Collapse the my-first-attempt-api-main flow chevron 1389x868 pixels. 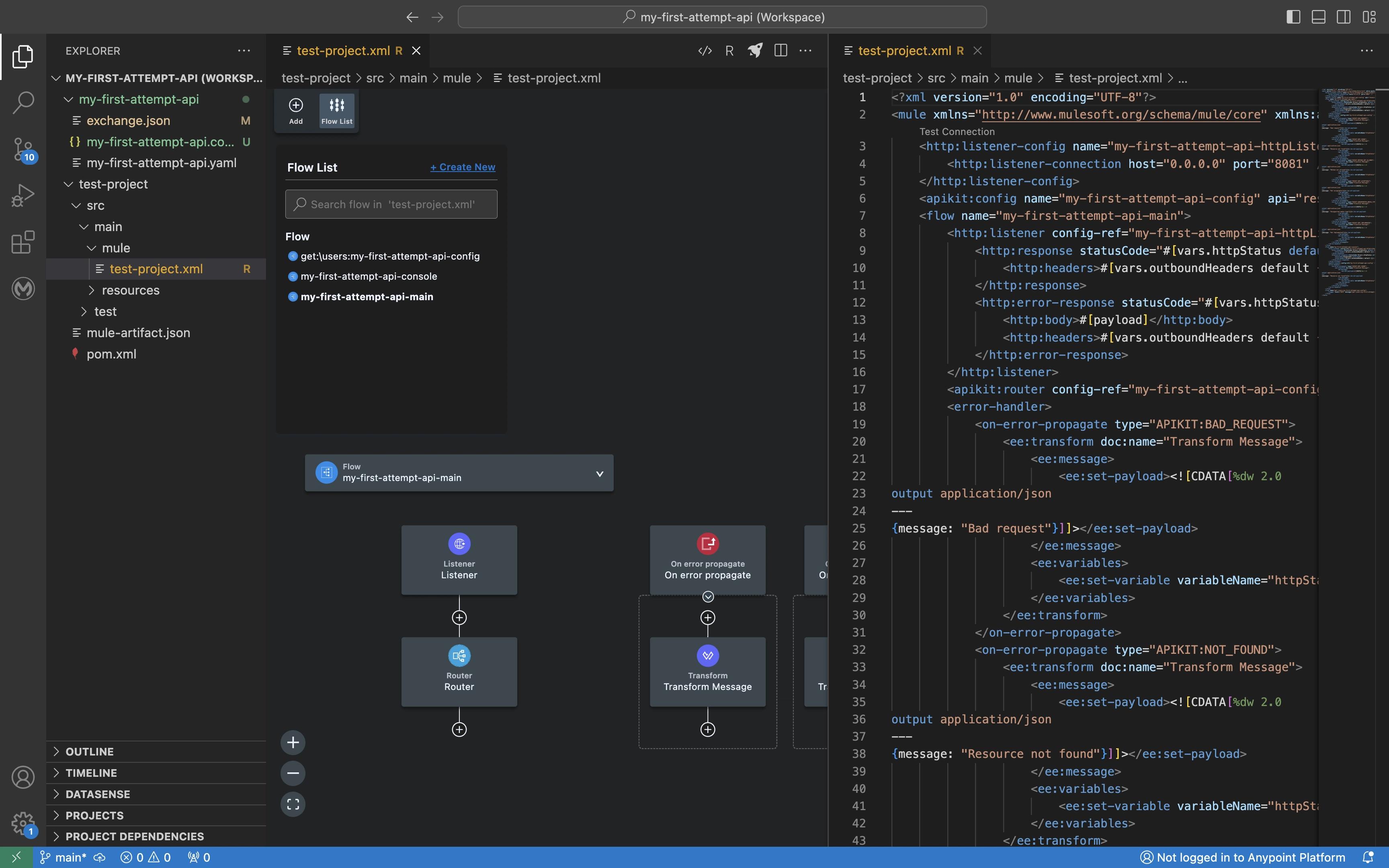[x=599, y=474]
